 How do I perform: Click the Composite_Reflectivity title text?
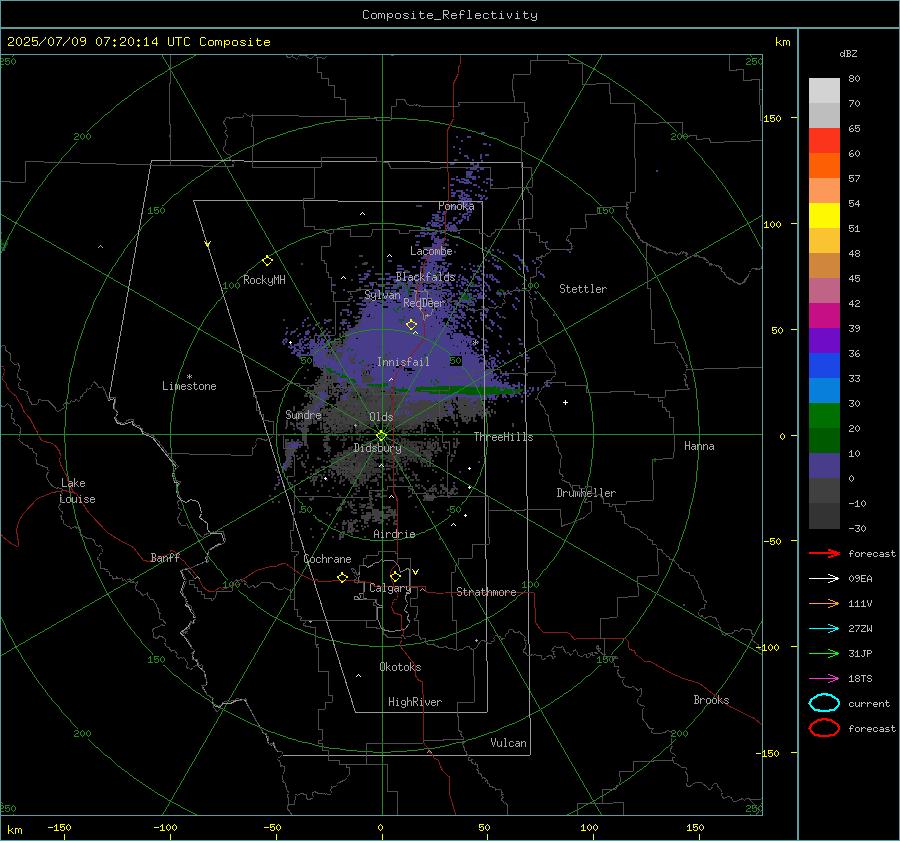point(449,15)
